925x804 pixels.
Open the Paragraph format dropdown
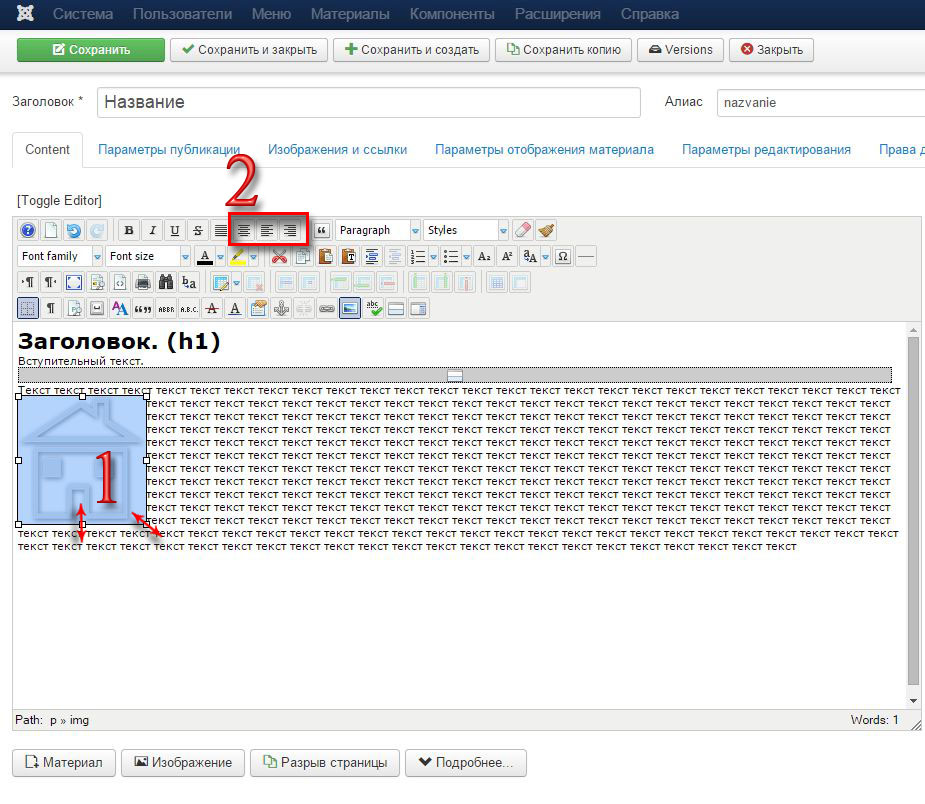coord(378,231)
